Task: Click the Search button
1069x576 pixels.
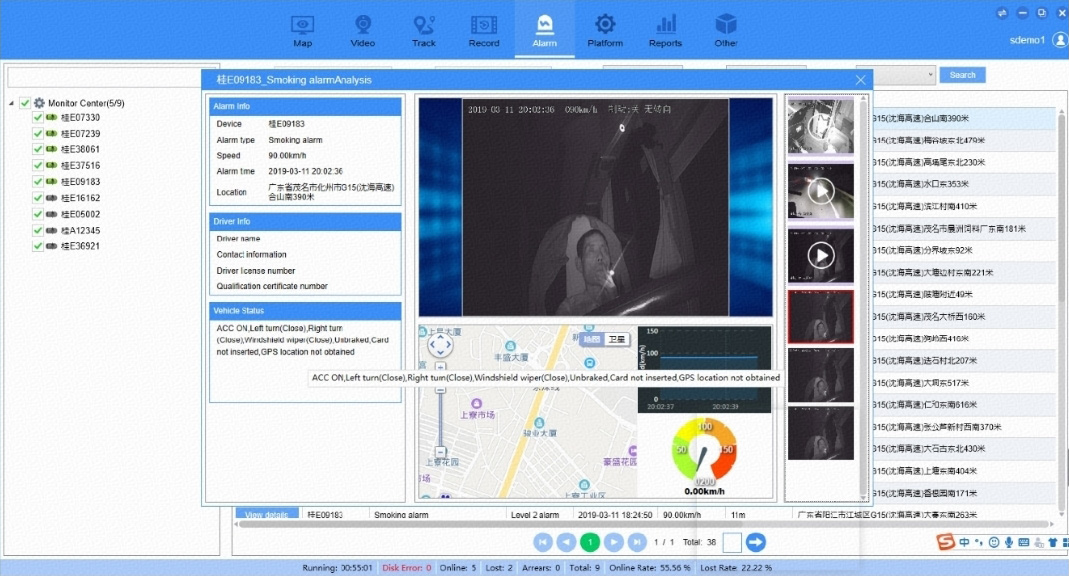Action: 962,75
